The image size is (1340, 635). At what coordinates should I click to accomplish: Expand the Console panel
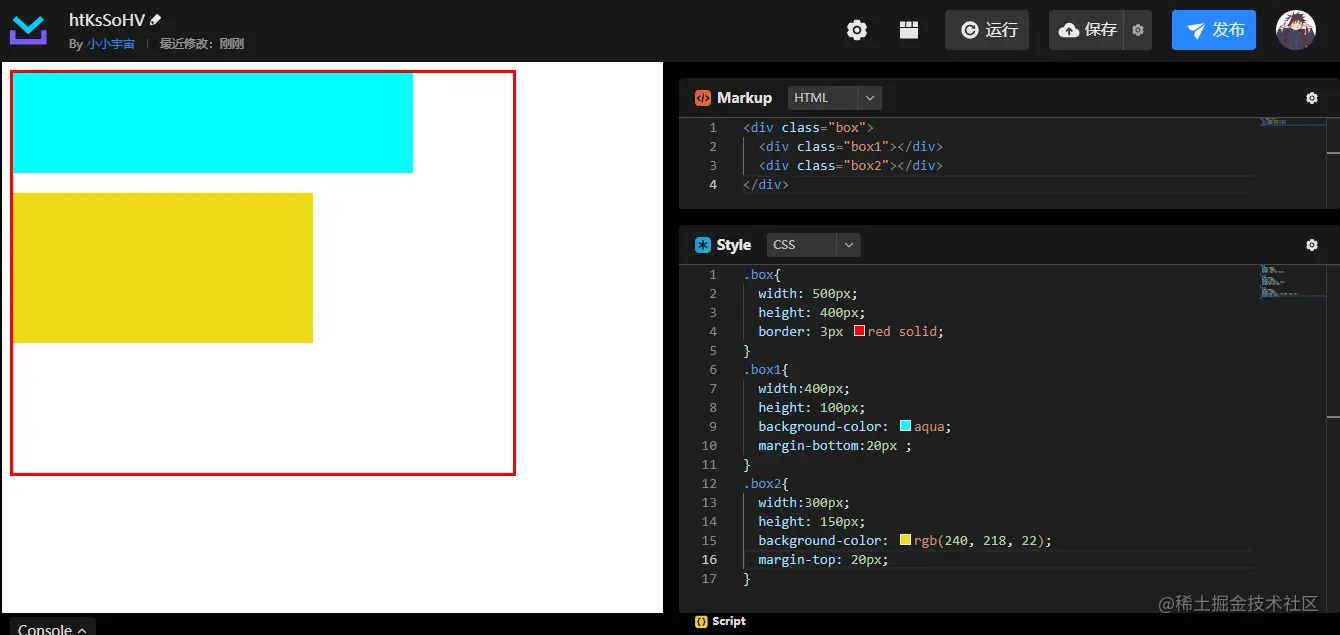tap(52, 627)
